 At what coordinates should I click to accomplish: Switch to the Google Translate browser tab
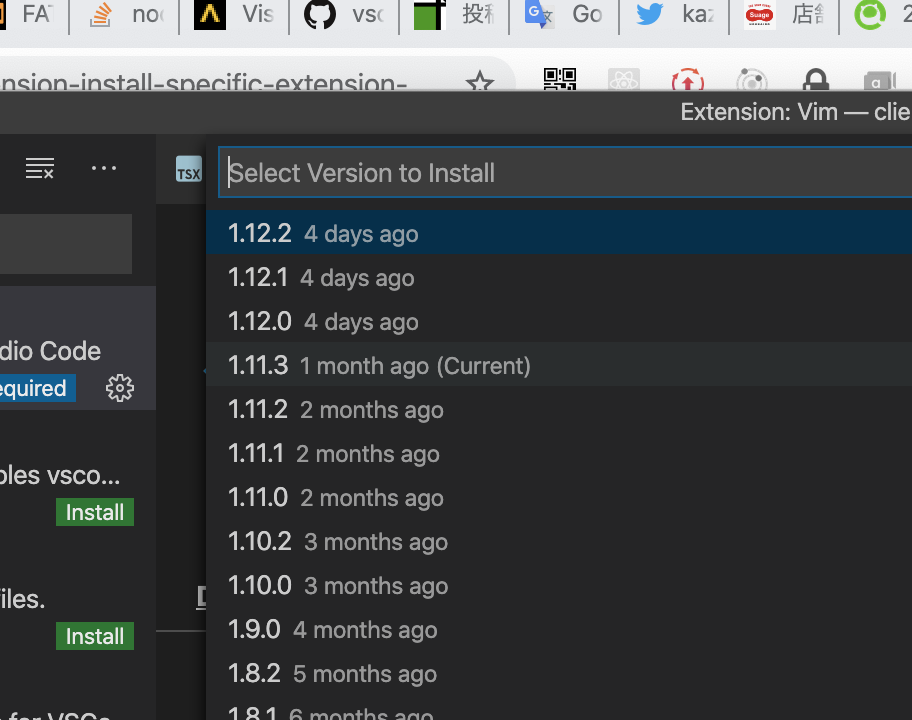(x=562, y=15)
